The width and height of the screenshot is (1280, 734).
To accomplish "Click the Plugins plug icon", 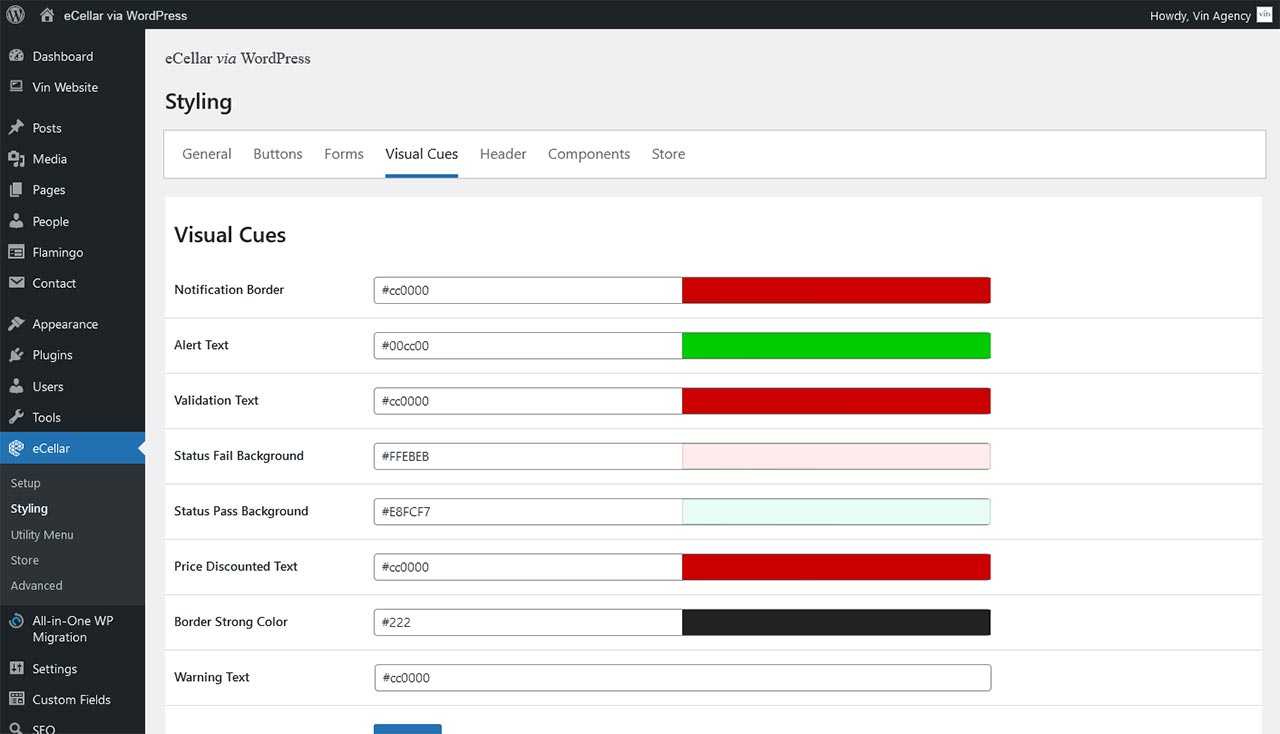I will coord(16,355).
